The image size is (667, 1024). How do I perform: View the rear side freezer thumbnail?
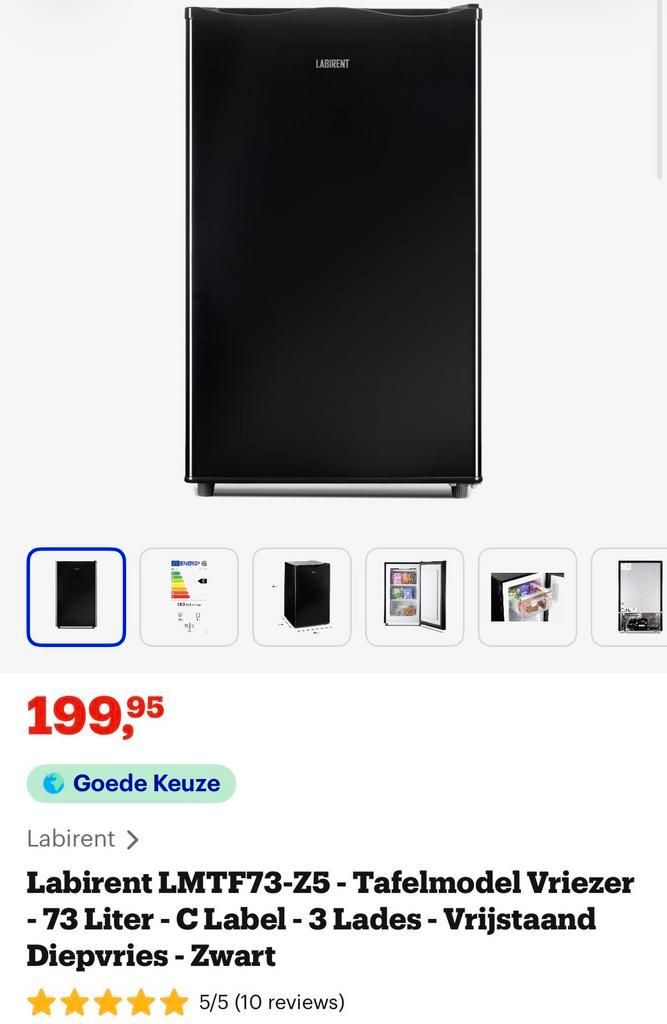point(630,596)
